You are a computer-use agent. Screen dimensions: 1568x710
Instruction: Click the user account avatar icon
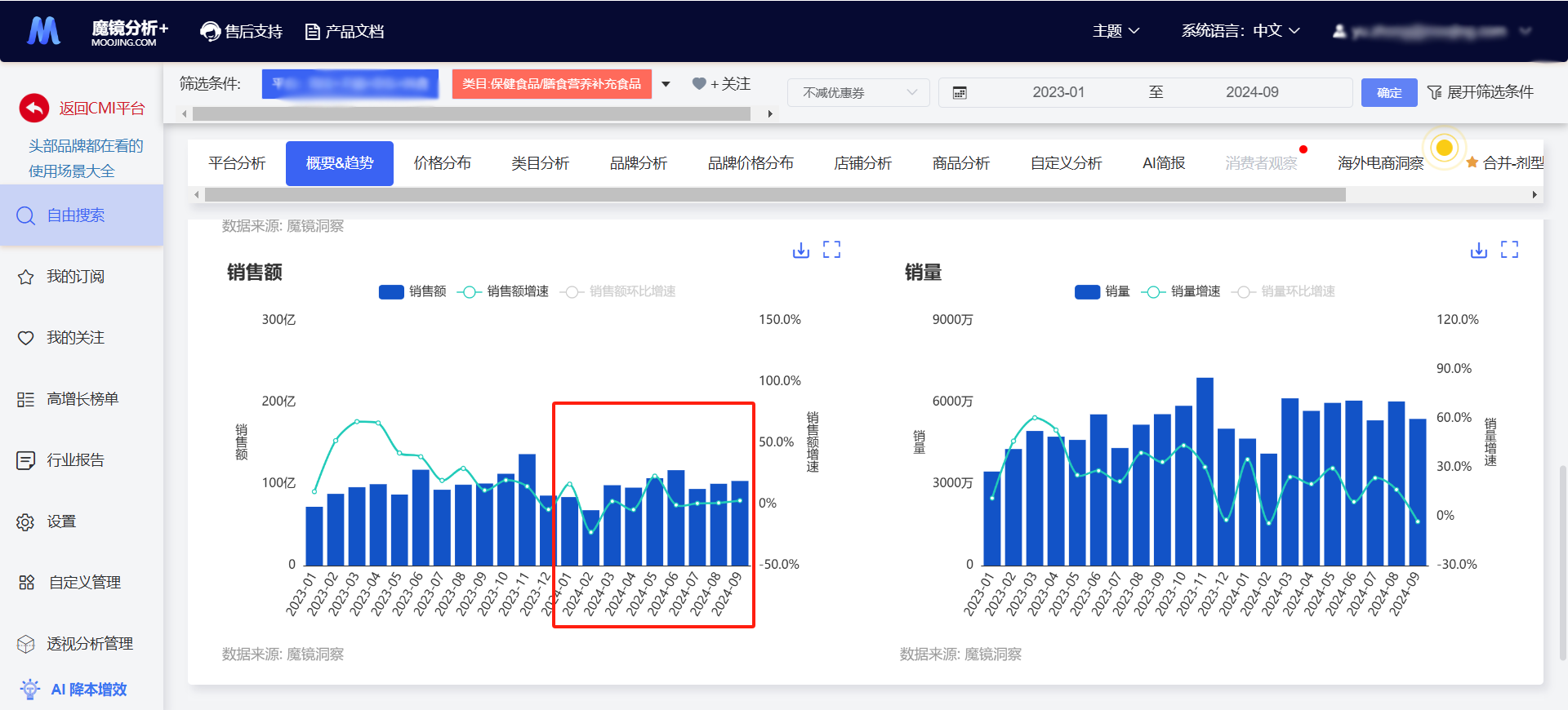tap(1339, 31)
